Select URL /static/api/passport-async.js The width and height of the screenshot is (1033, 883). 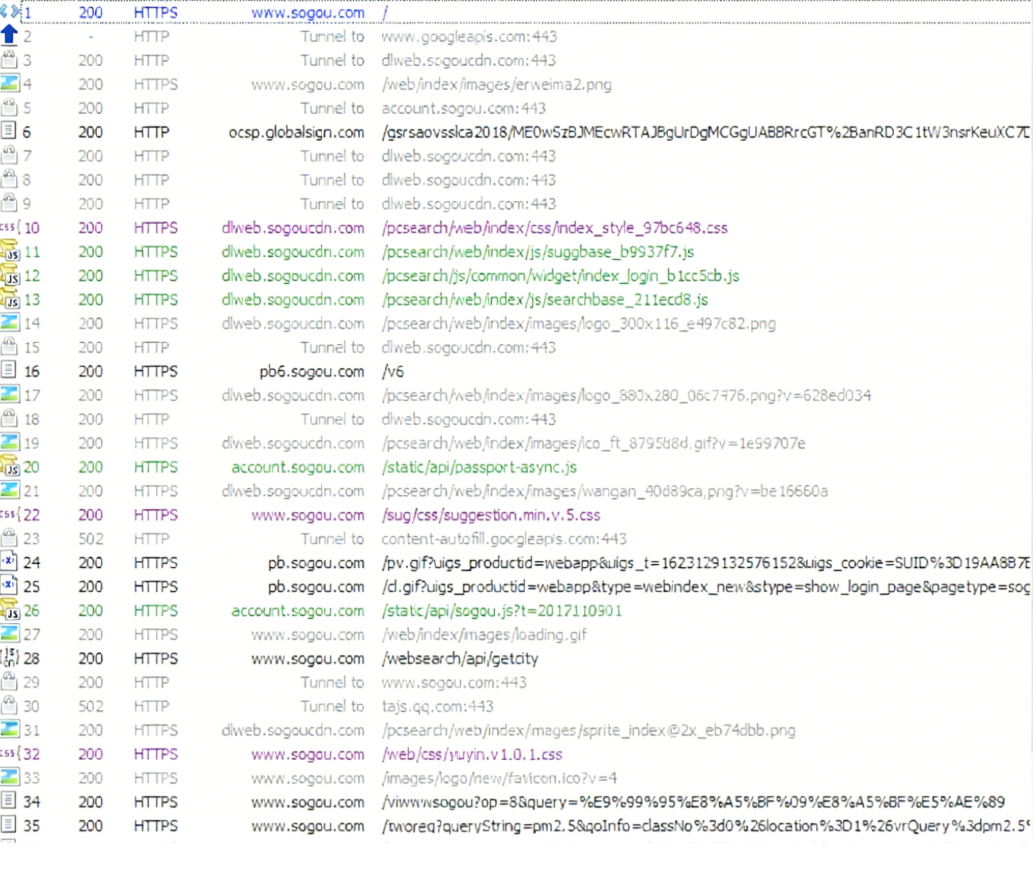tap(479, 467)
